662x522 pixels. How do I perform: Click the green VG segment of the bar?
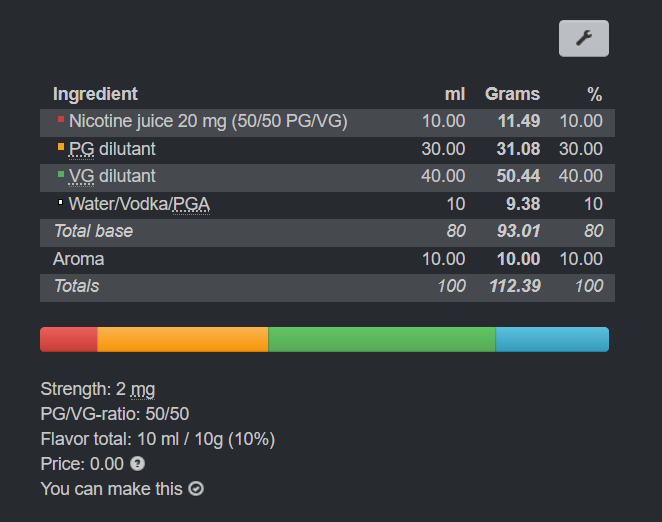pyautogui.click(x=382, y=340)
